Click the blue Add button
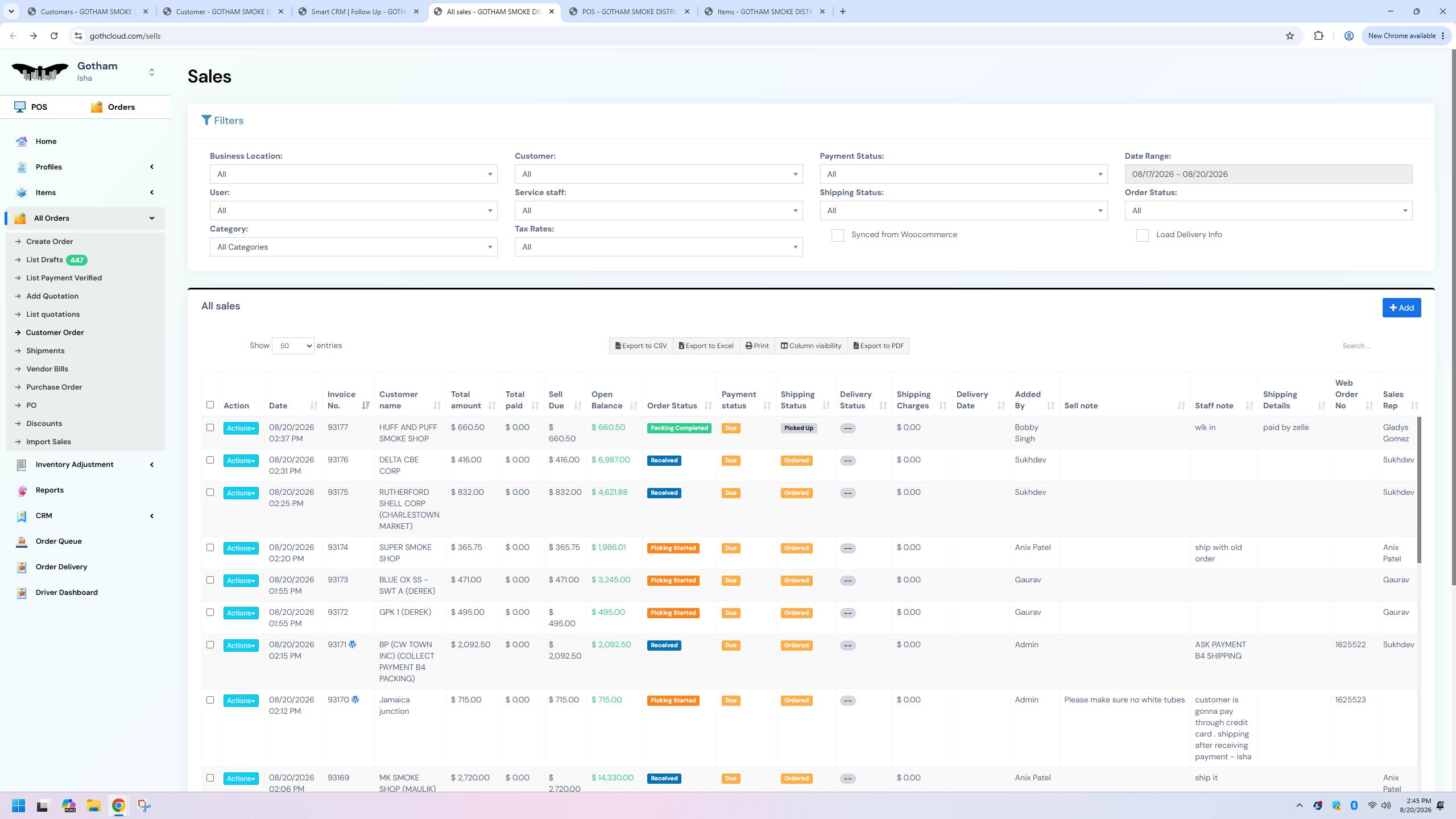1456x819 pixels. 1401,308
